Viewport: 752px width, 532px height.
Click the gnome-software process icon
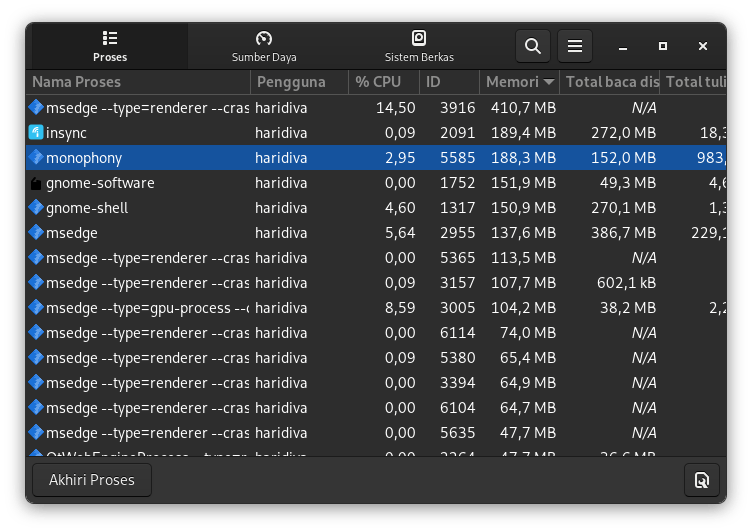37,183
